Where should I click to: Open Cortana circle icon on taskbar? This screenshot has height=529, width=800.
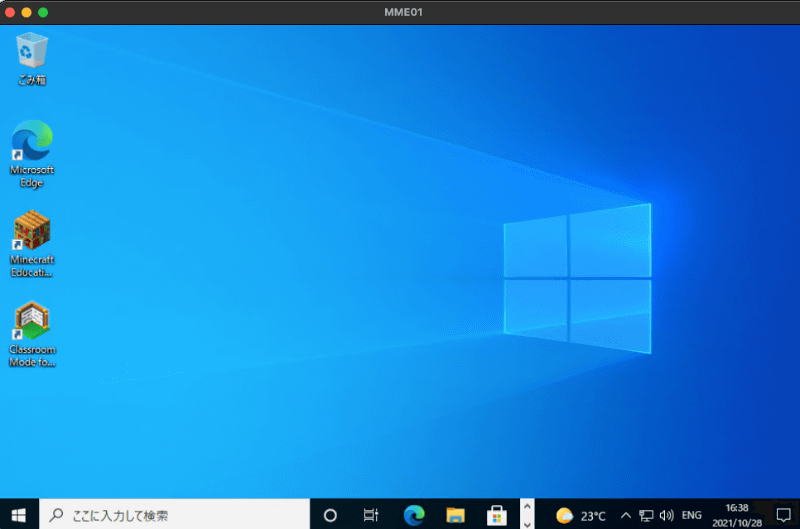[x=330, y=515]
